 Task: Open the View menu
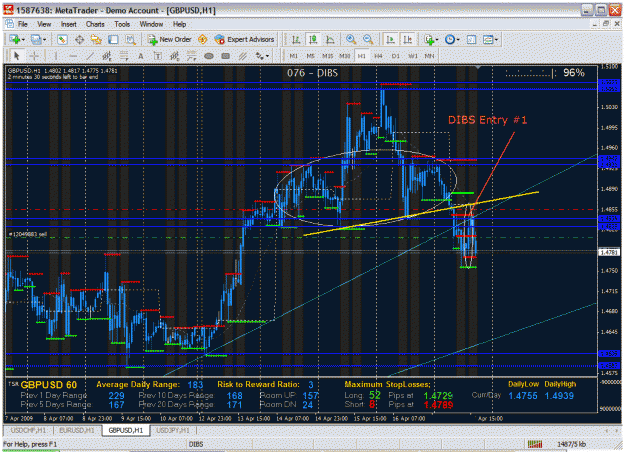point(44,24)
